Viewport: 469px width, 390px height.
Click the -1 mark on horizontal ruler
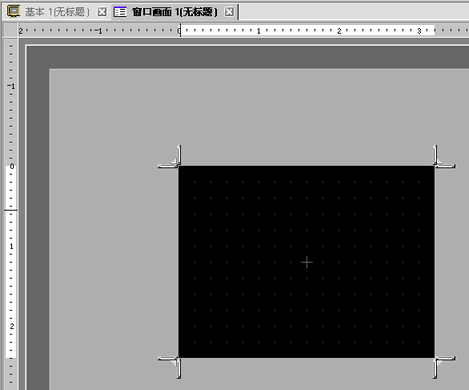[x=98, y=31]
